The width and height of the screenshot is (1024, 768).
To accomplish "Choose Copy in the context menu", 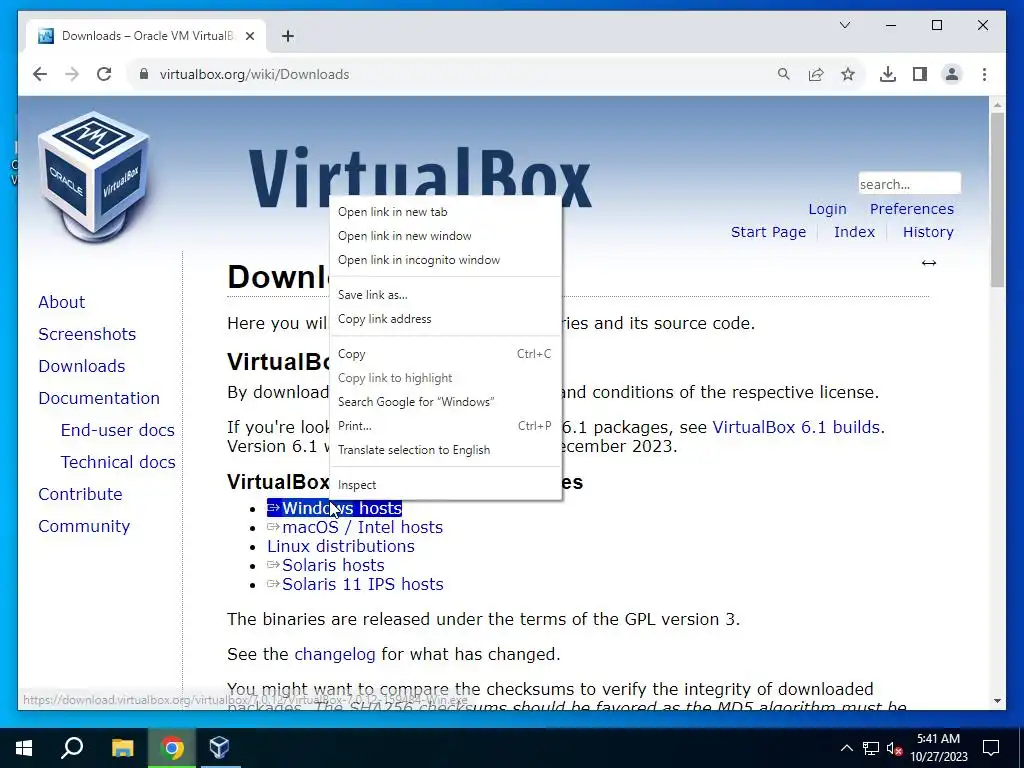I will (445, 354).
